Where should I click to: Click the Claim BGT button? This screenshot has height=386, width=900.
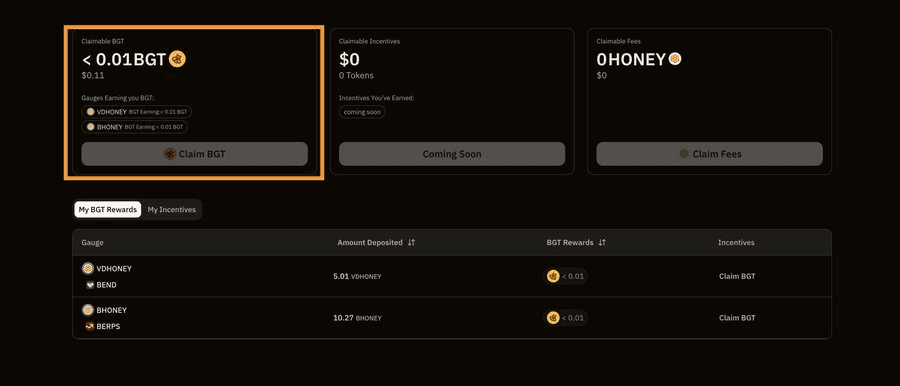195,154
